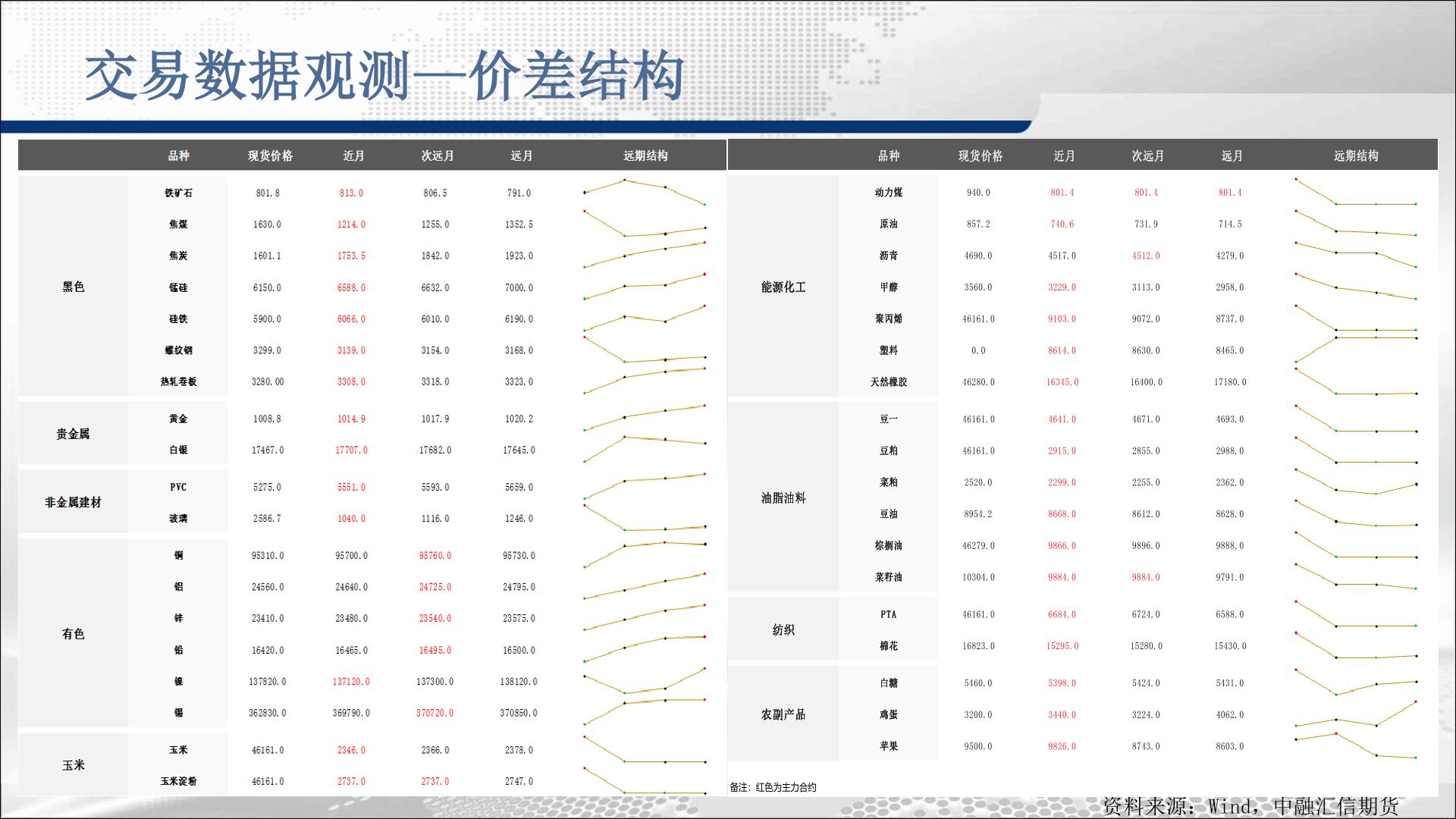
Task: Select the 油脂油料 category cell
Action: coord(783,497)
